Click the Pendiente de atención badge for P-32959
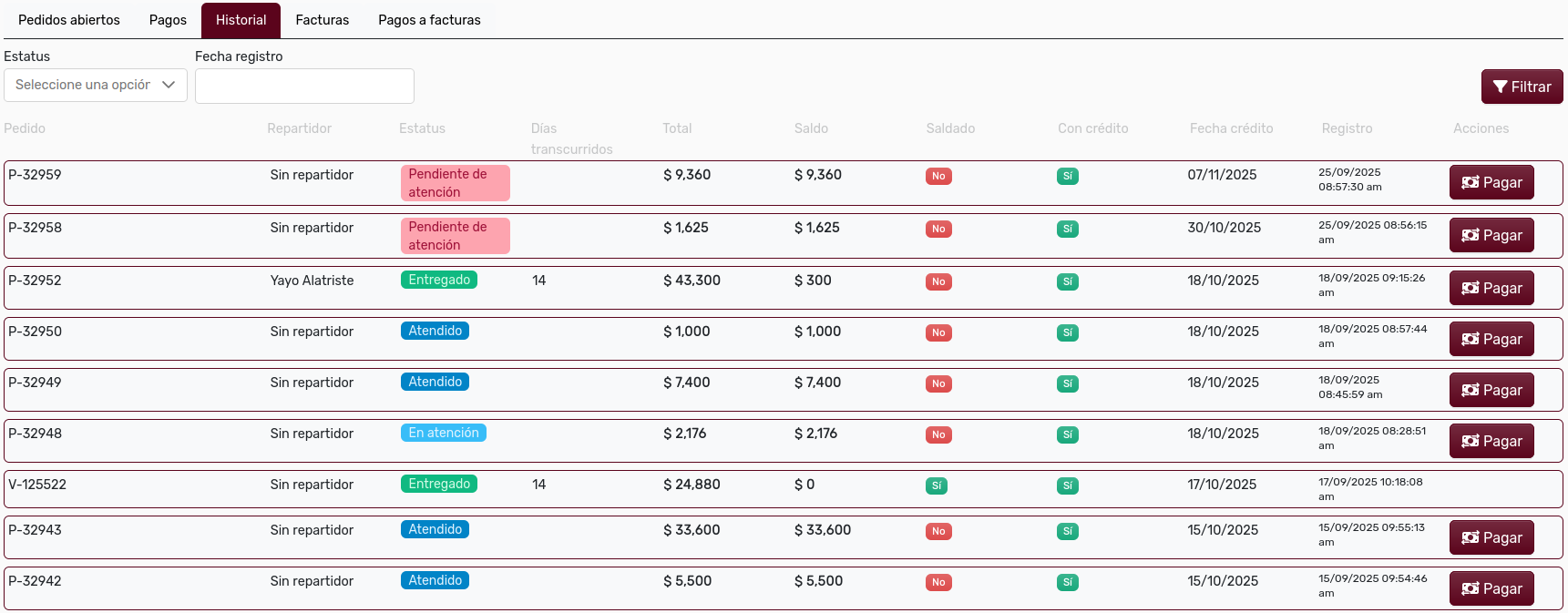1568x613 pixels. tap(455, 183)
